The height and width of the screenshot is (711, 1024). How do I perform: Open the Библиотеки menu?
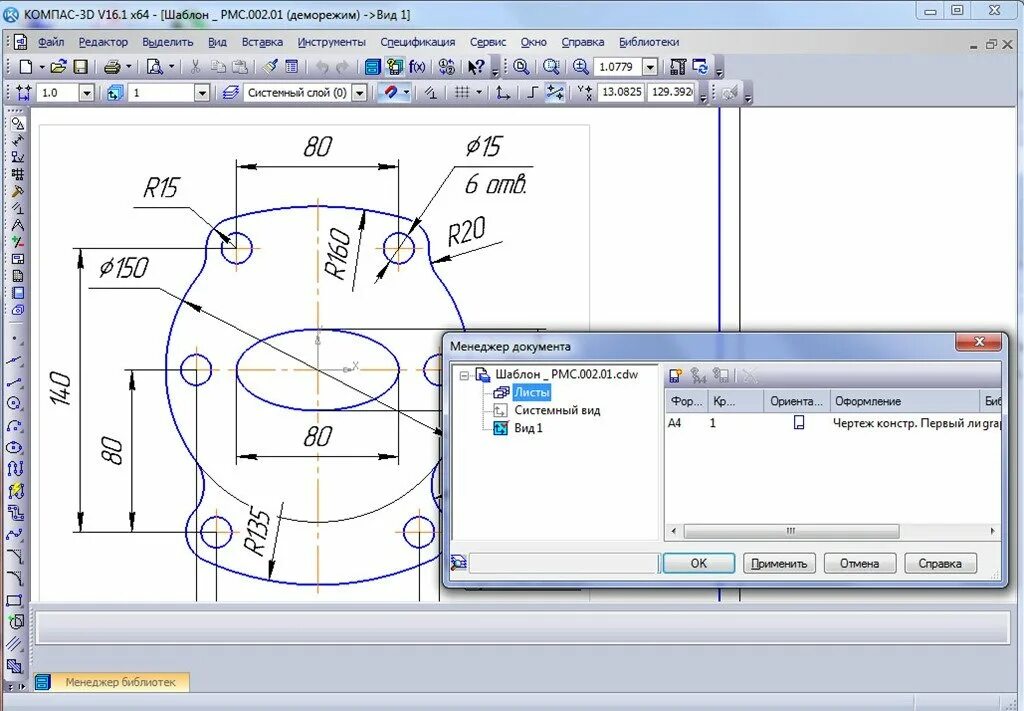pos(649,42)
